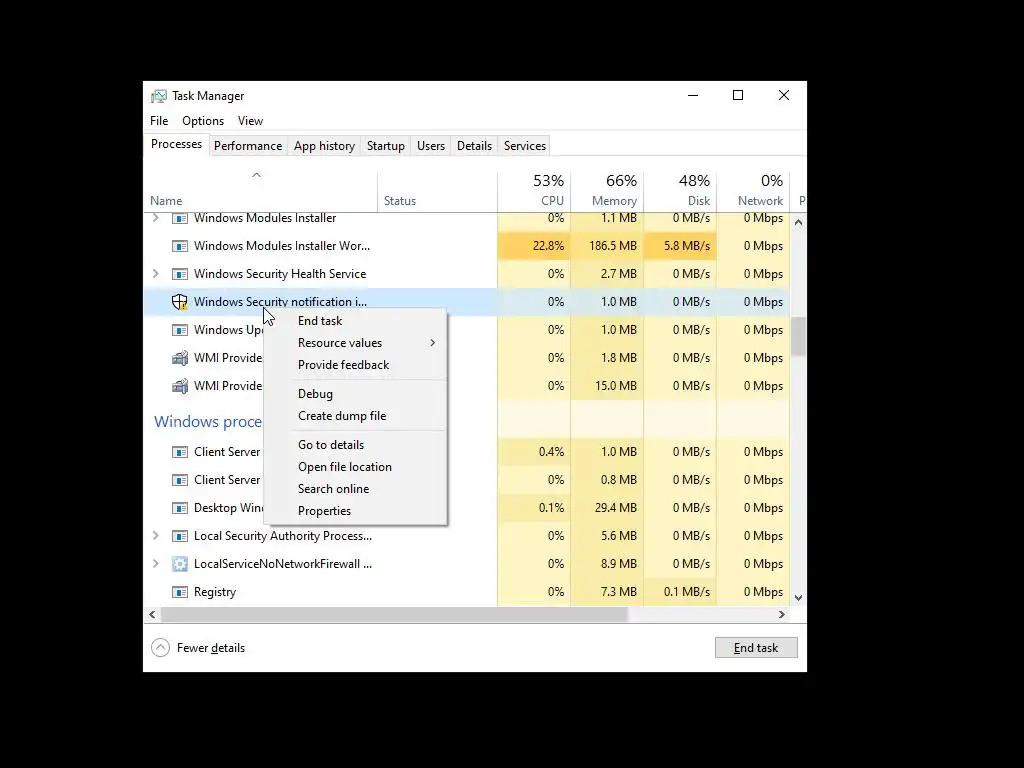The width and height of the screenshot is (1024, 768).
Task: Click the Windows Security notification shield icon
Action: tap(180, 302)
